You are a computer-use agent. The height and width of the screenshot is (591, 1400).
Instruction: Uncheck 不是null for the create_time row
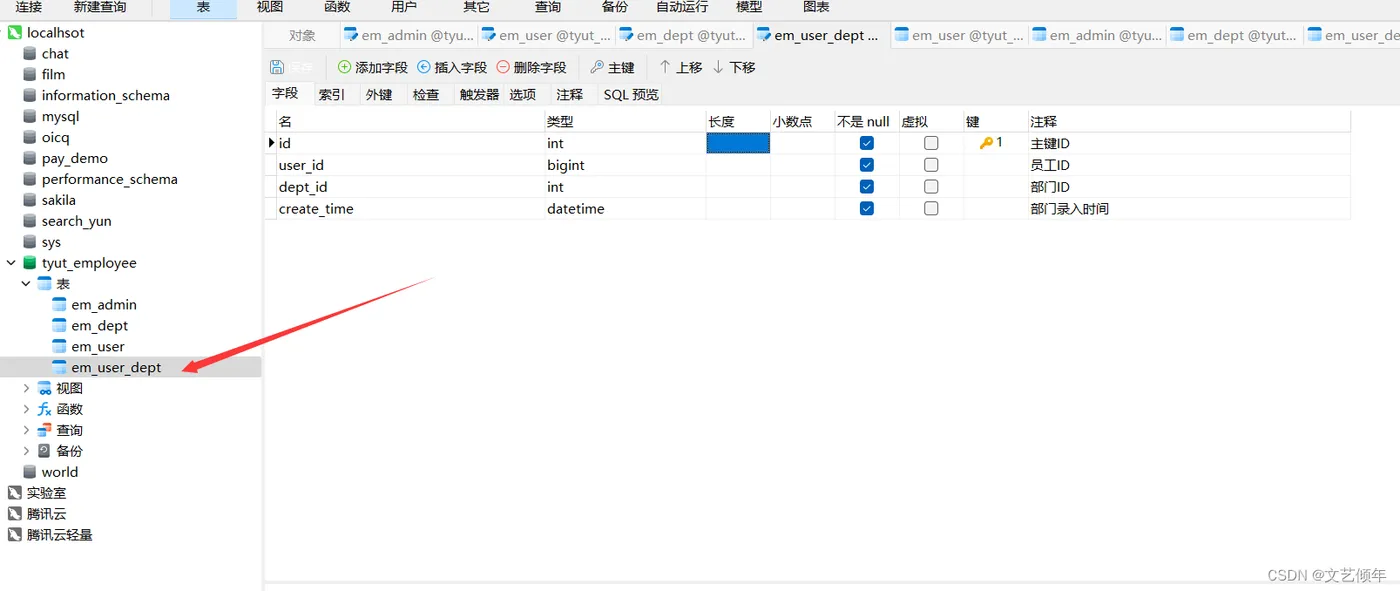click(x=866, y=208)
